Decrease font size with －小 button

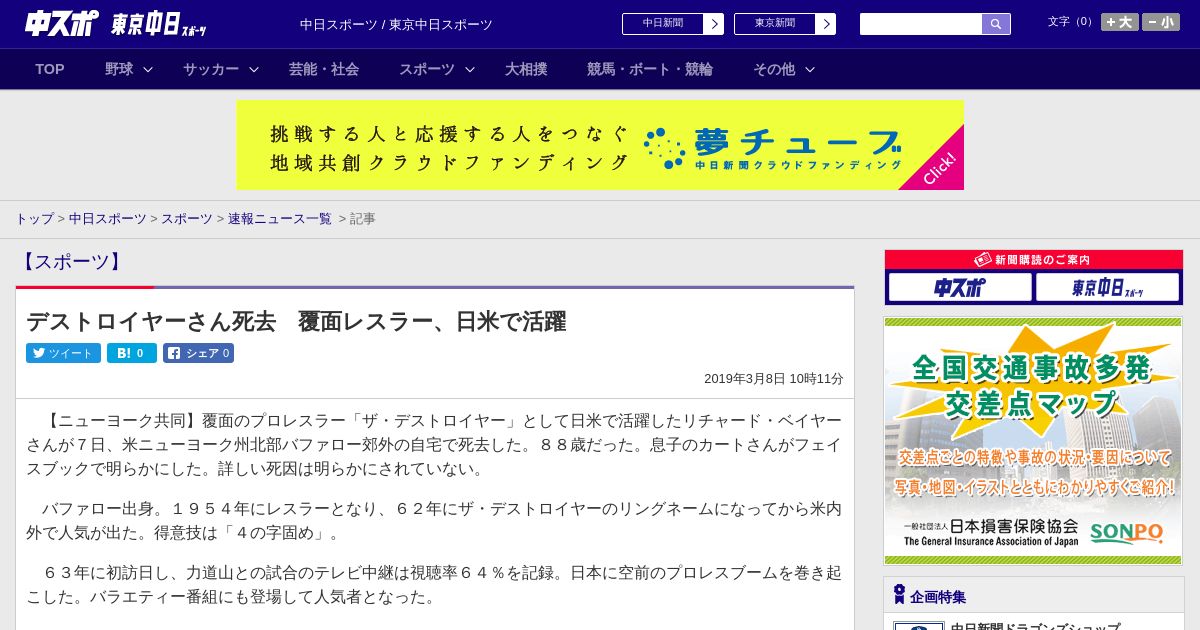[1161, 22]
